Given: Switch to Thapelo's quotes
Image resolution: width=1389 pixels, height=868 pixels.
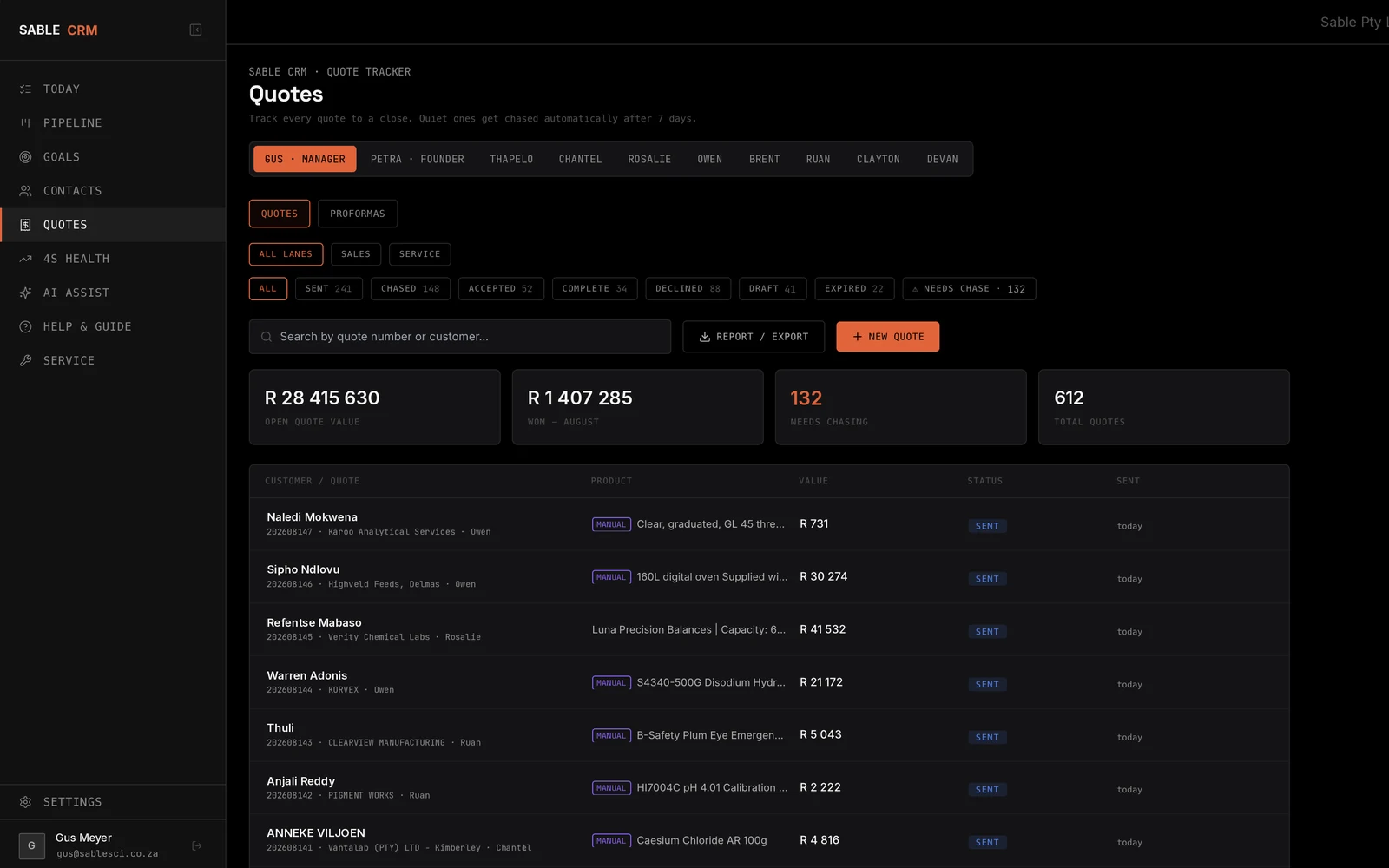Looking at the screenshot, I should pyautogui.click(x=511, y=159).
